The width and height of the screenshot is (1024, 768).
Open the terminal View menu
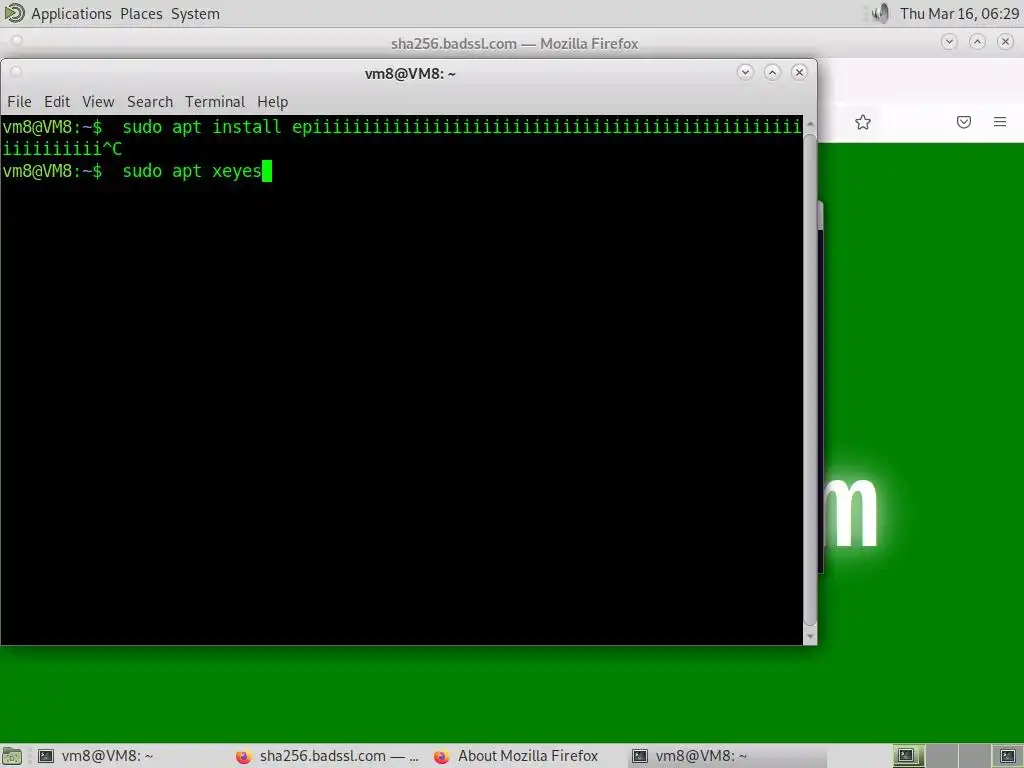pyautogui.click(x=98, y=102)
